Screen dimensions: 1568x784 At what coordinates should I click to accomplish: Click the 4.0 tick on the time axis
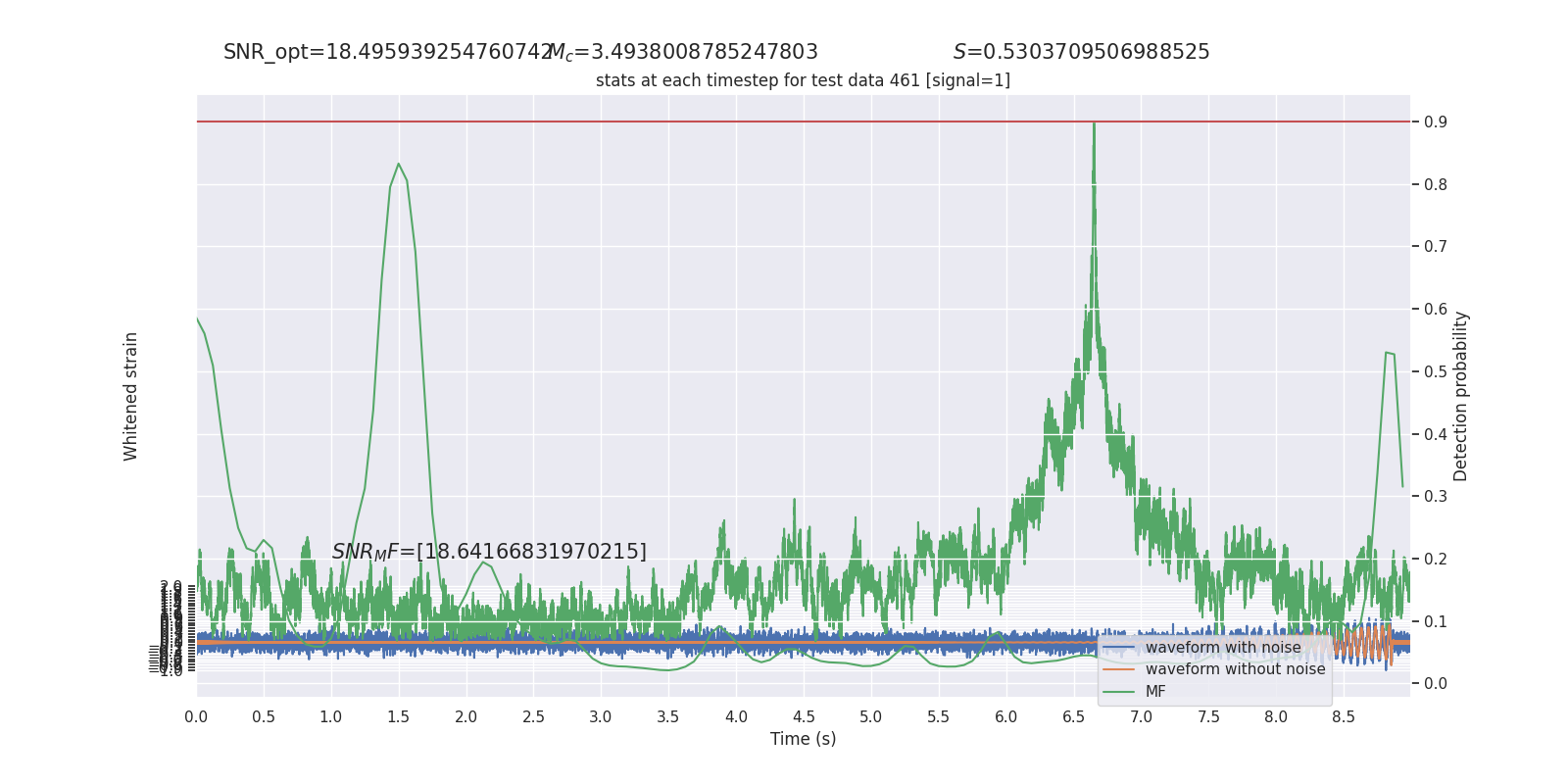click(736, 716)
